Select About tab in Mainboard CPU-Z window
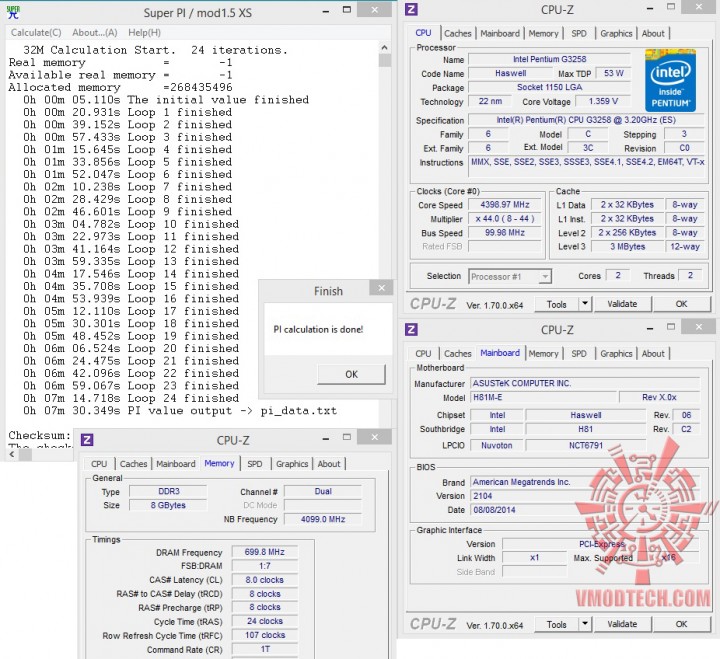Viewport: 720px width, 659px height. 653,353
